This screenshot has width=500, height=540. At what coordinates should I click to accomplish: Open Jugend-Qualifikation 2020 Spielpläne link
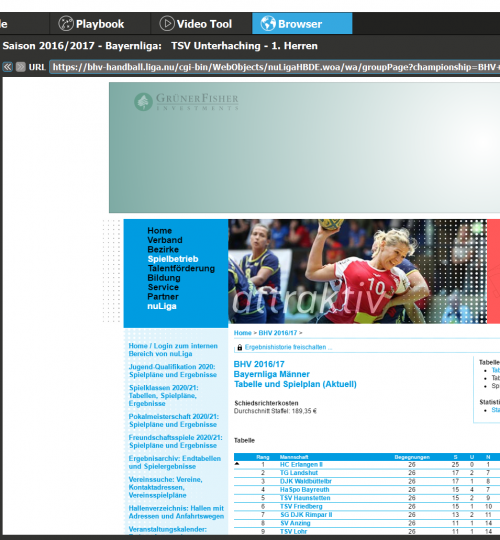(173, 371)
